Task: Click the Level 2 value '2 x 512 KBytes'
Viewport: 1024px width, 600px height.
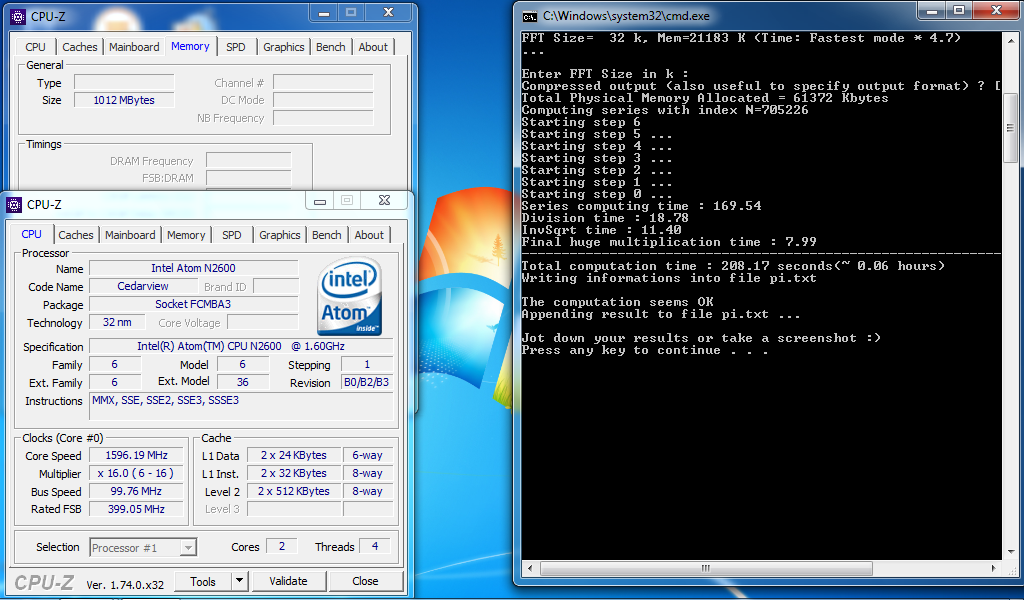Action: [x=294, y=491]
